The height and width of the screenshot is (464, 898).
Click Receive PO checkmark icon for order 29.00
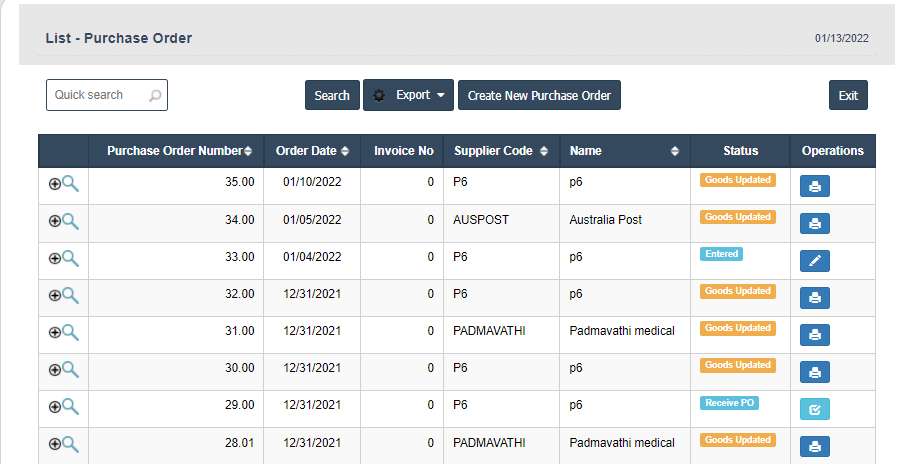(x=814, y=409)
